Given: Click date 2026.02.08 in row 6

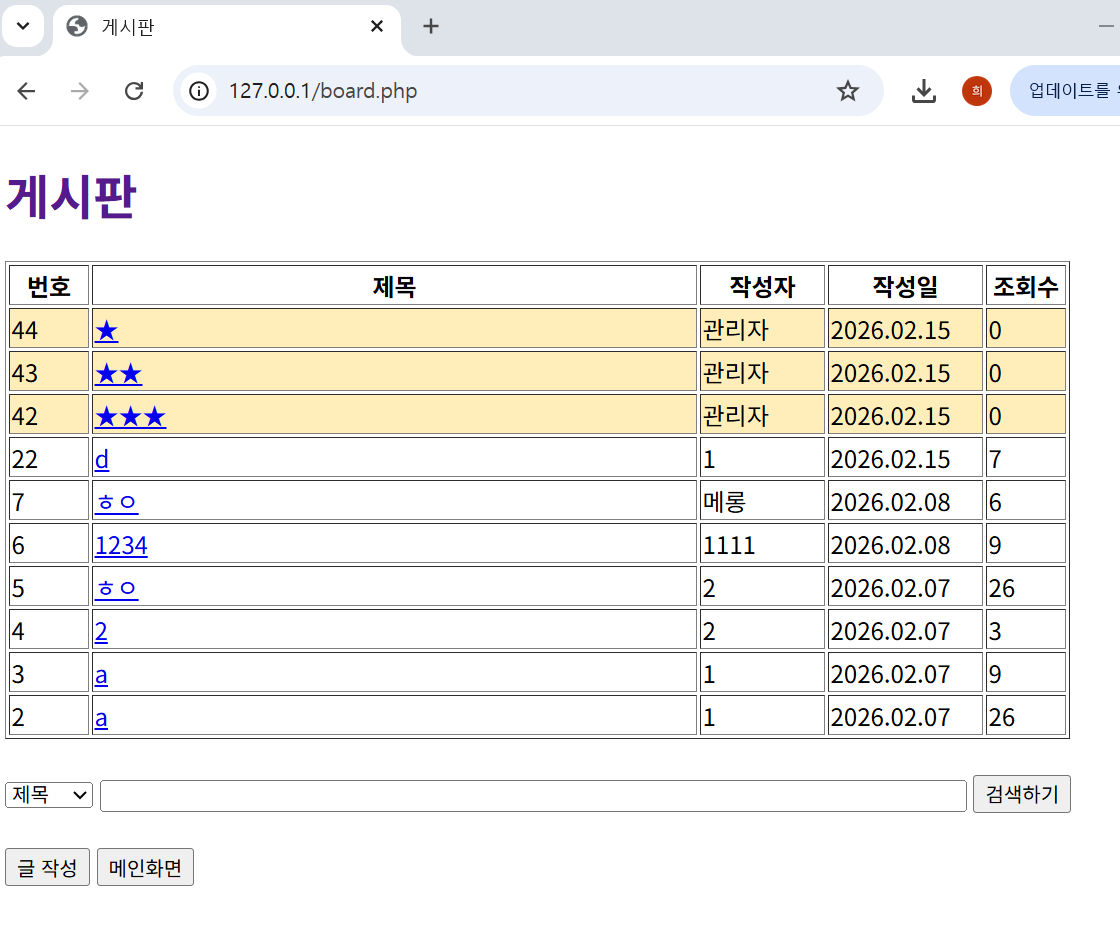Looking at the screenshot, I should point(905,544).
